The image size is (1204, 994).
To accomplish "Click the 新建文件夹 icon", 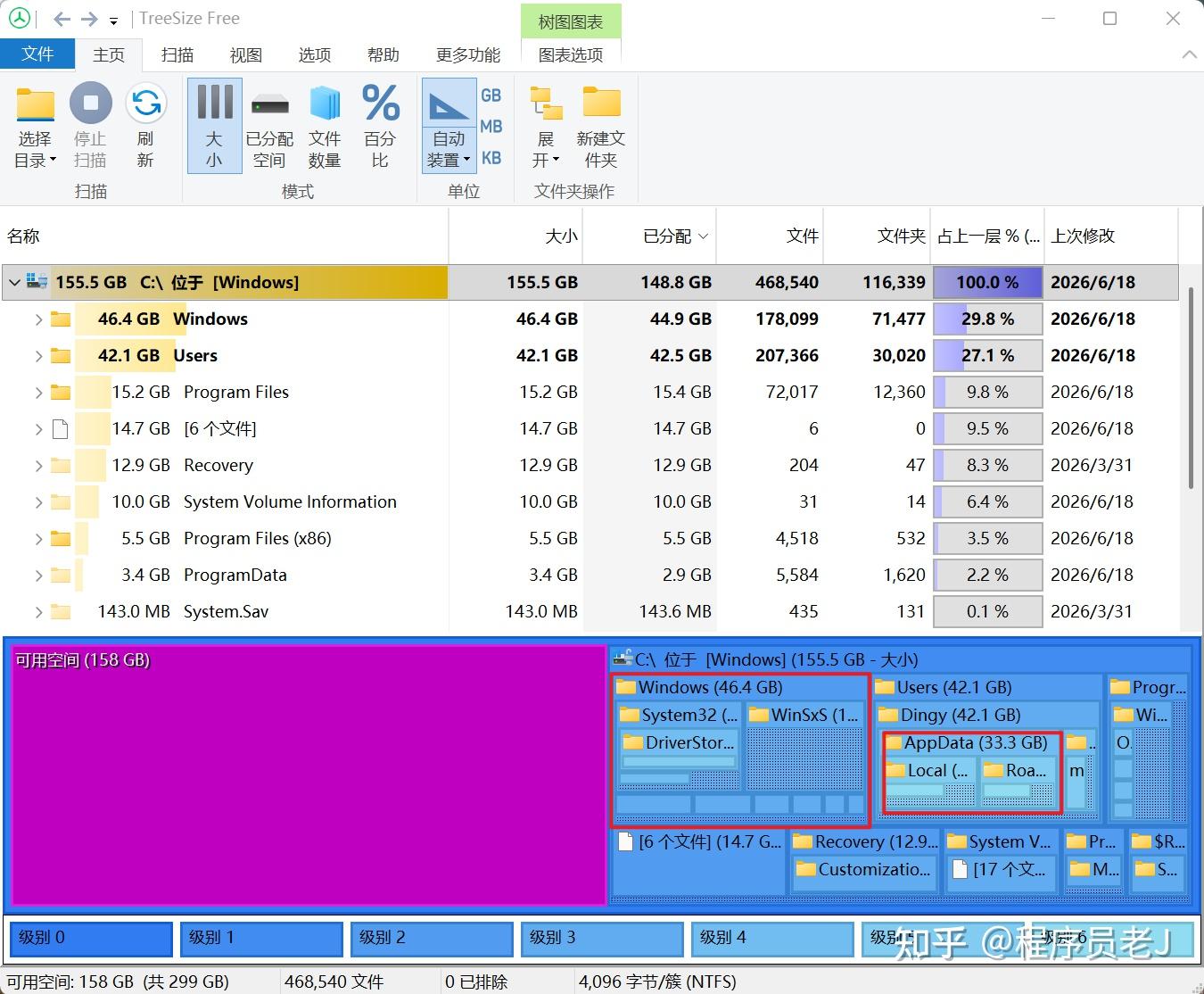I will click(x=601, y=103).
